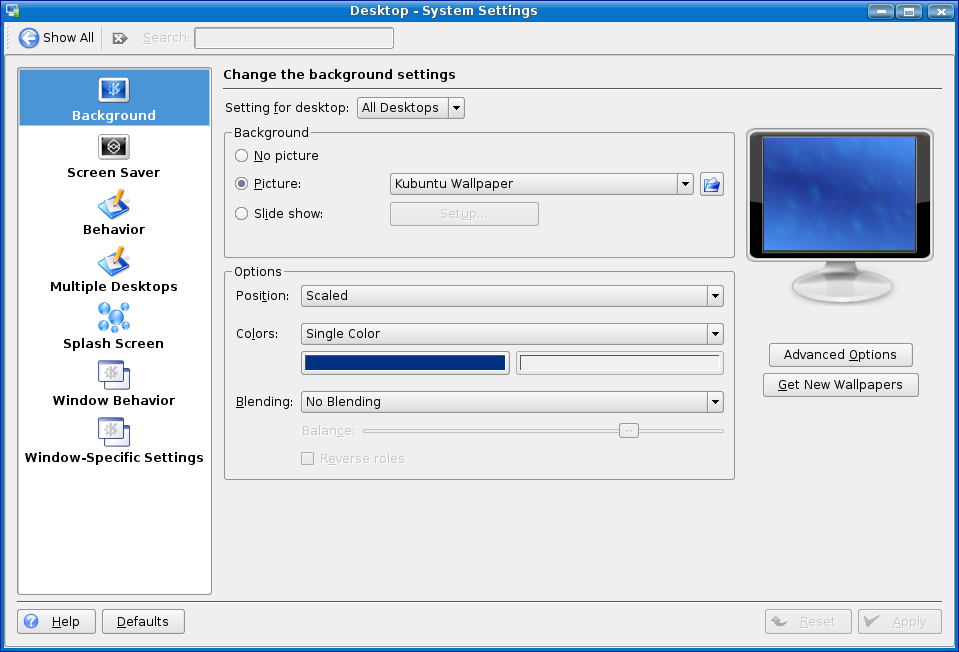959x652 pixels.
Task: Open the Position dropdown showing Scaled
Action: point(511,296)
